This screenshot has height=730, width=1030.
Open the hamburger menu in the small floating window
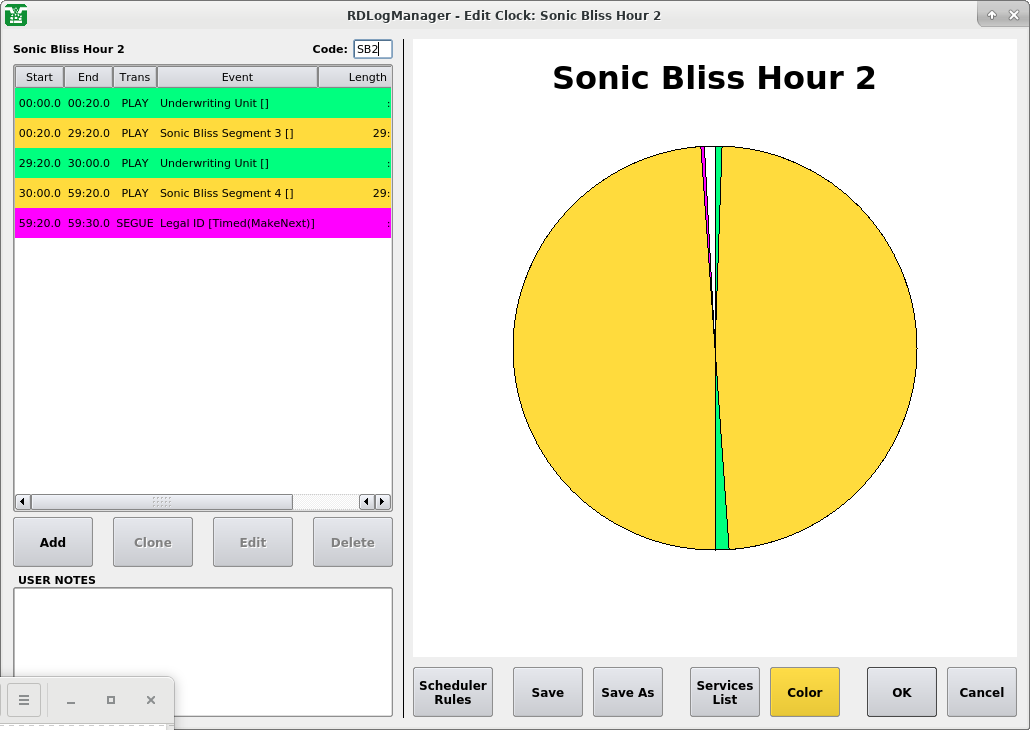tap(24, 700)
